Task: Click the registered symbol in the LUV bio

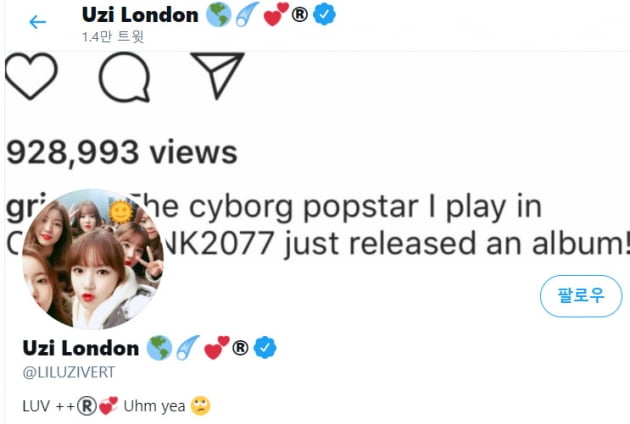Action: pyautogui.click(x=87, y=406)
